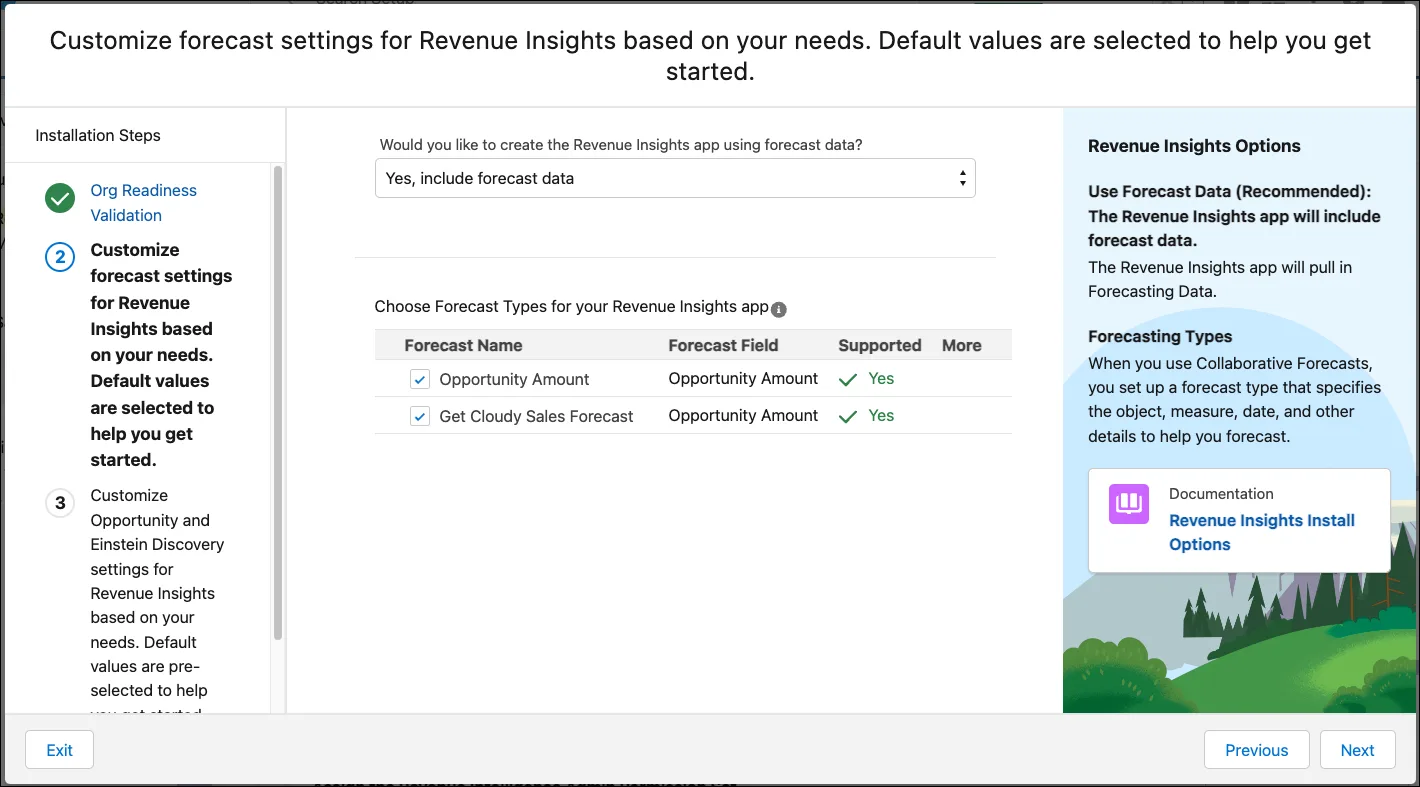
Task: Click the Documentation label in the card
Action: point(1221,494)
